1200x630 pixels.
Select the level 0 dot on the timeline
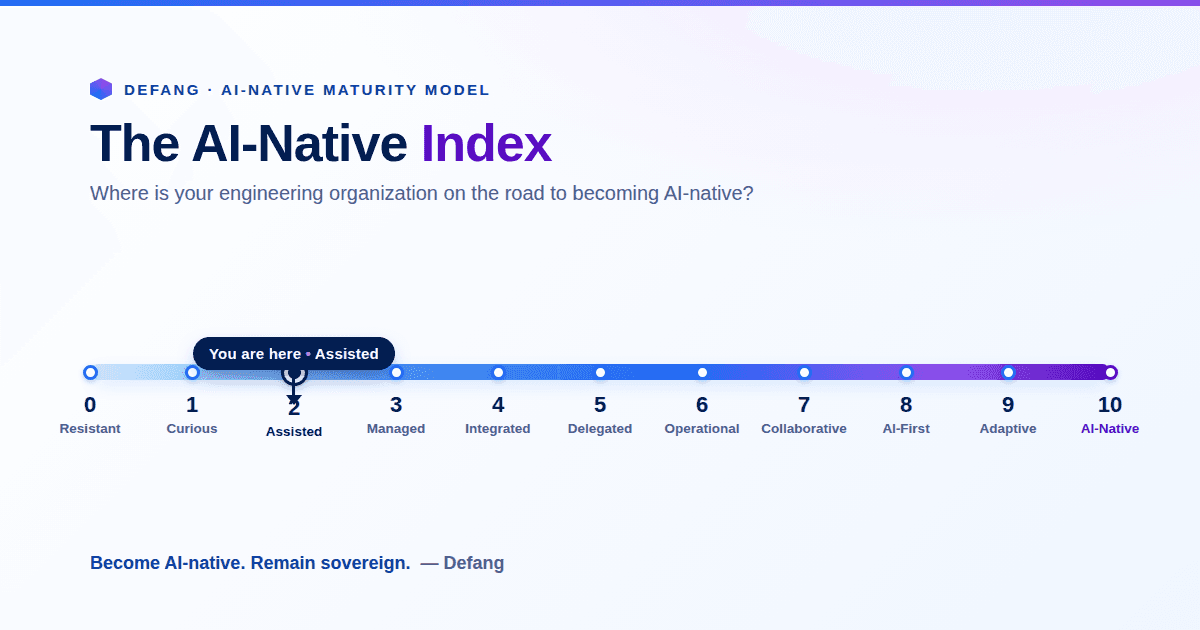click(90, 372)
